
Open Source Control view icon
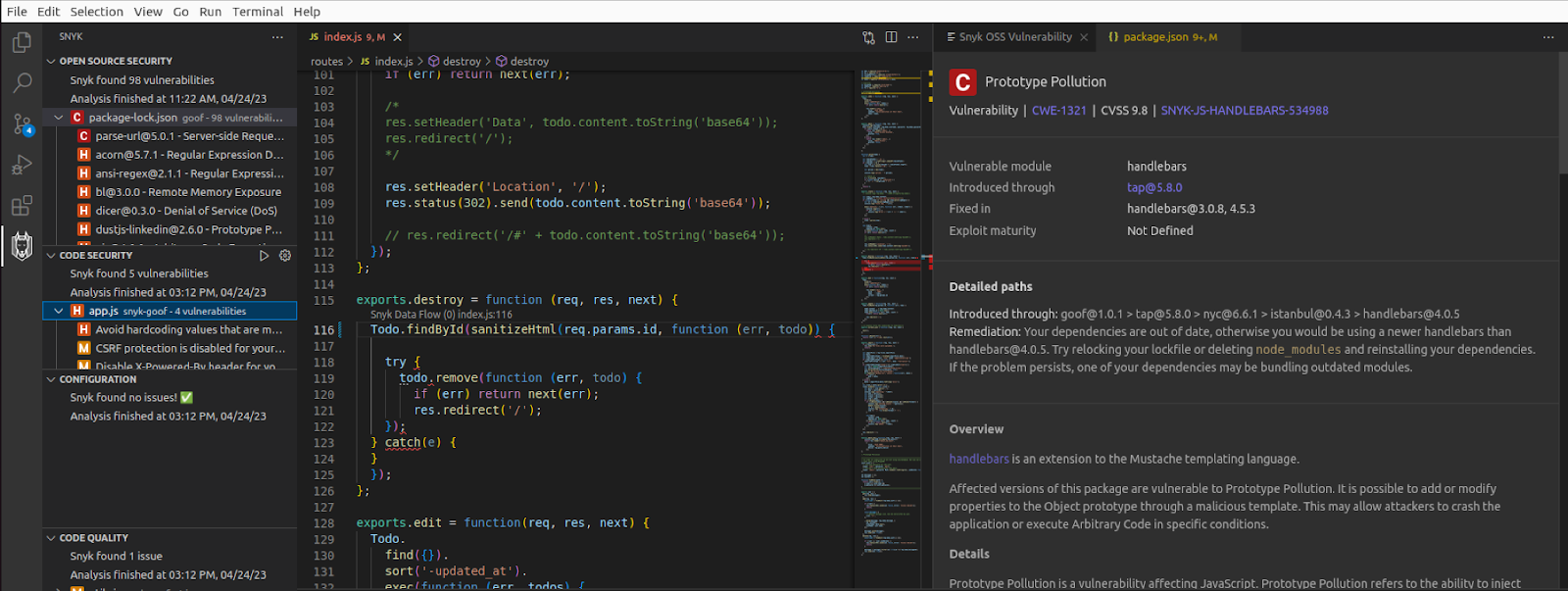[22, 124]
